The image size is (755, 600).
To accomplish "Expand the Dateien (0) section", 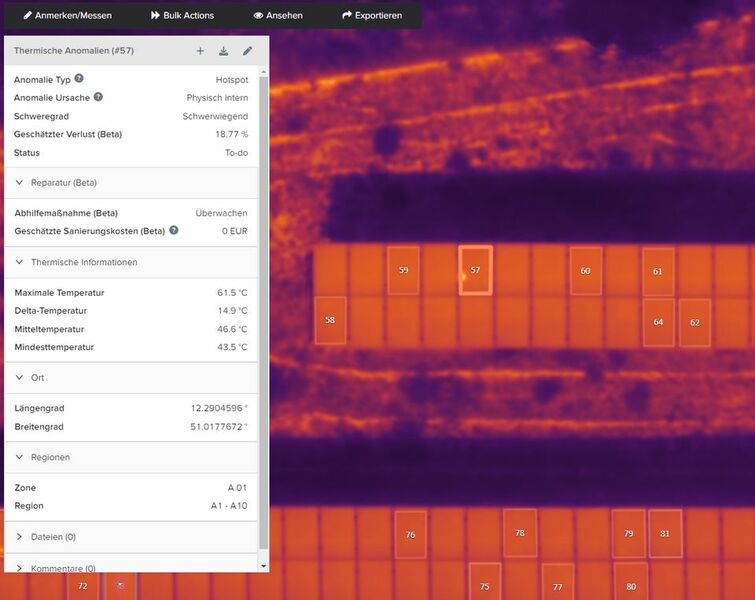I will pyautogui.click(x=20, y=537).
